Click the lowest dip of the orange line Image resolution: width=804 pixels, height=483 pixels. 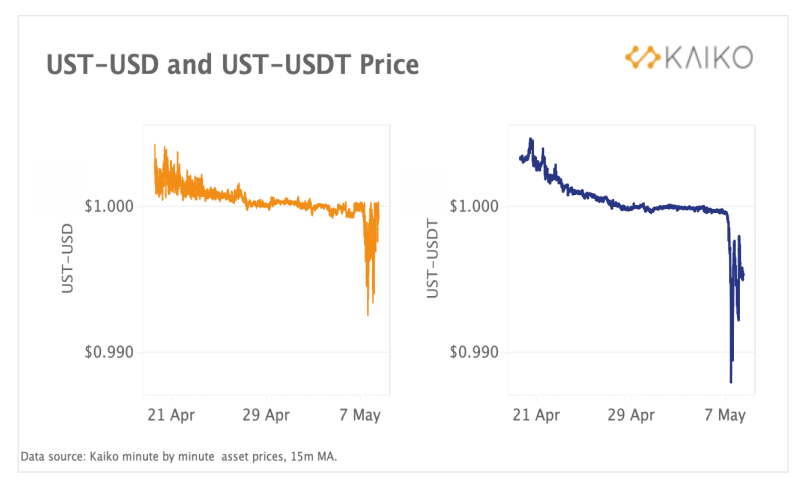(x=367, y=314)
